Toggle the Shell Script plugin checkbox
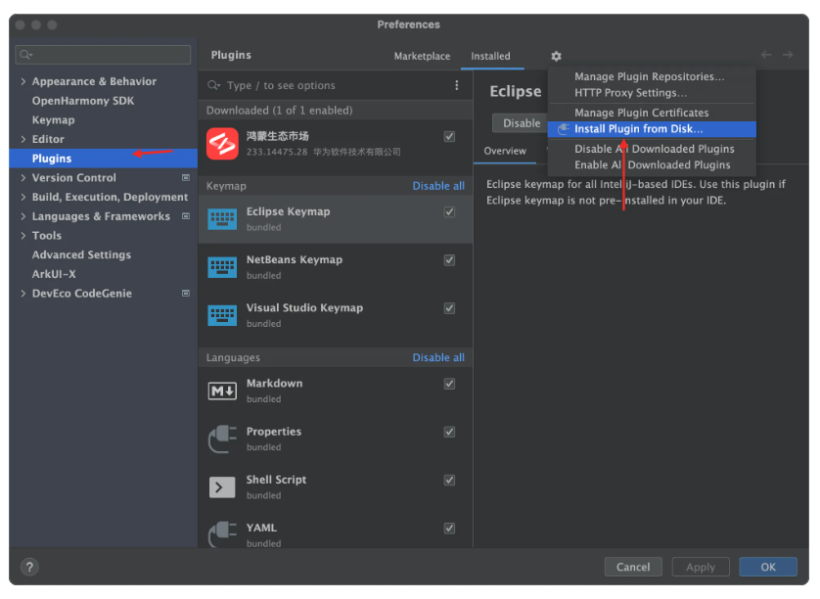This screenshot has width=820, height=599. pyautogui.click(x=449, y=480)
